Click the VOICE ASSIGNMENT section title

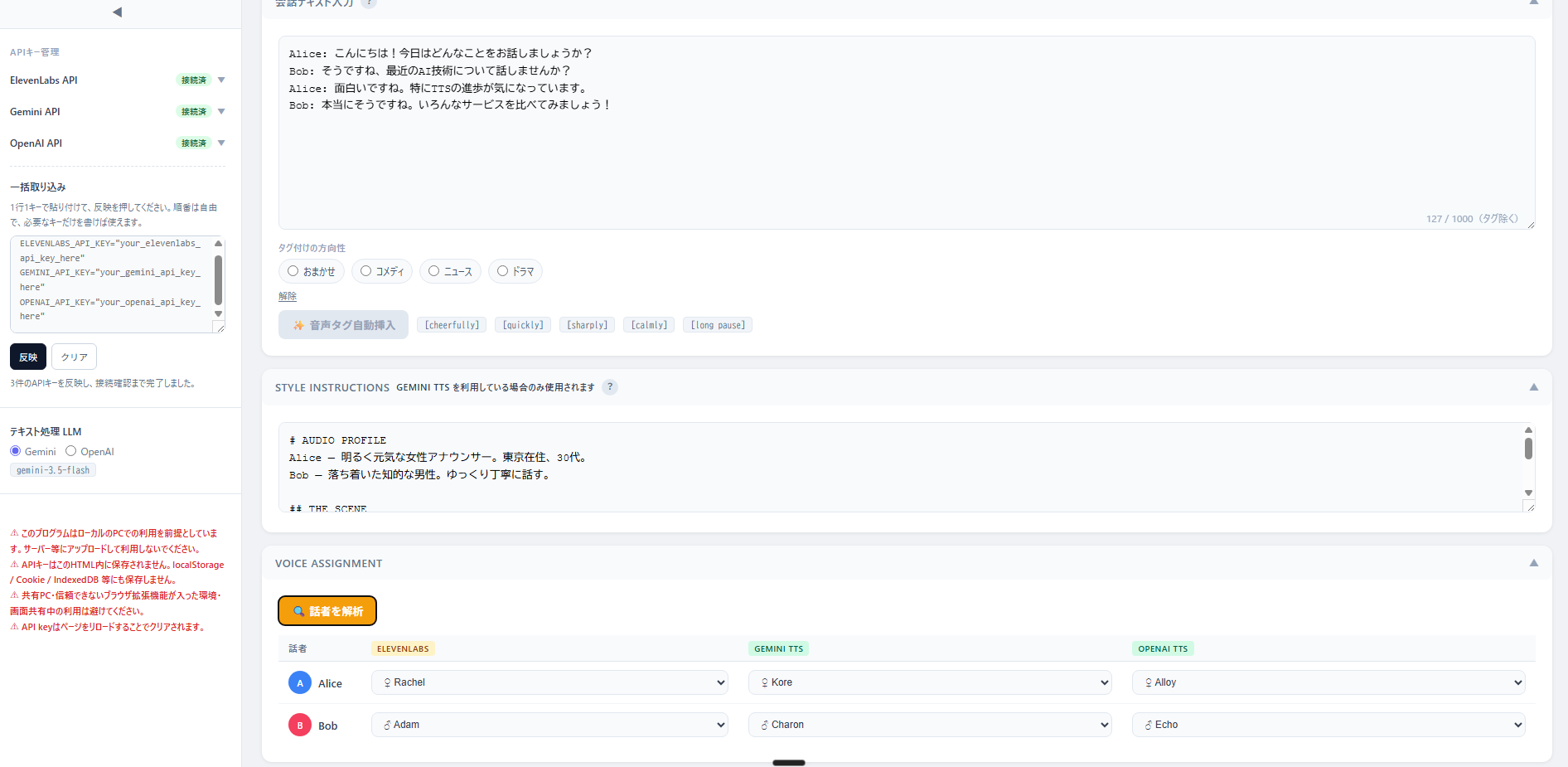329,563
